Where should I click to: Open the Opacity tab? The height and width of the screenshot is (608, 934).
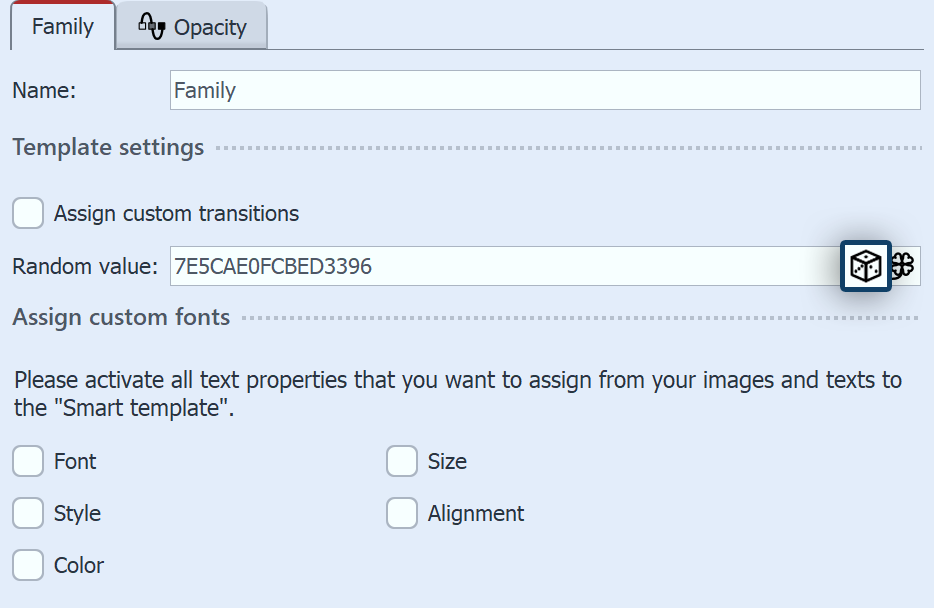[x=209, y=28]
